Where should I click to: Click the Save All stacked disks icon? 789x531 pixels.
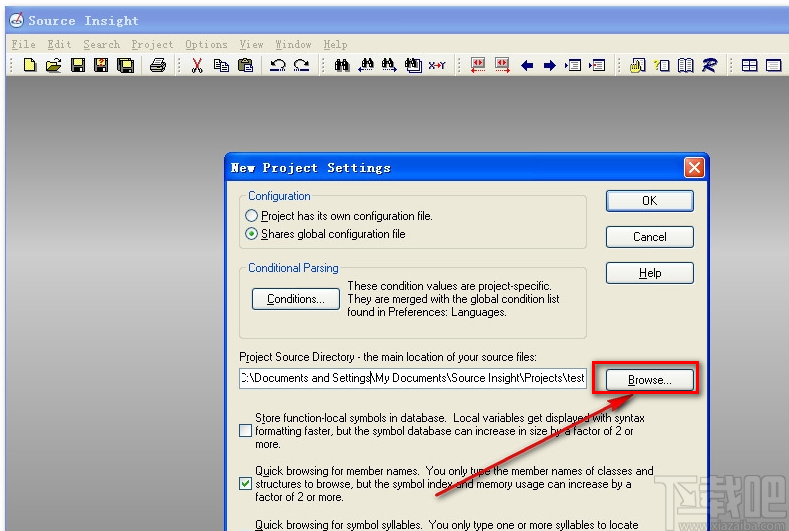125,65
